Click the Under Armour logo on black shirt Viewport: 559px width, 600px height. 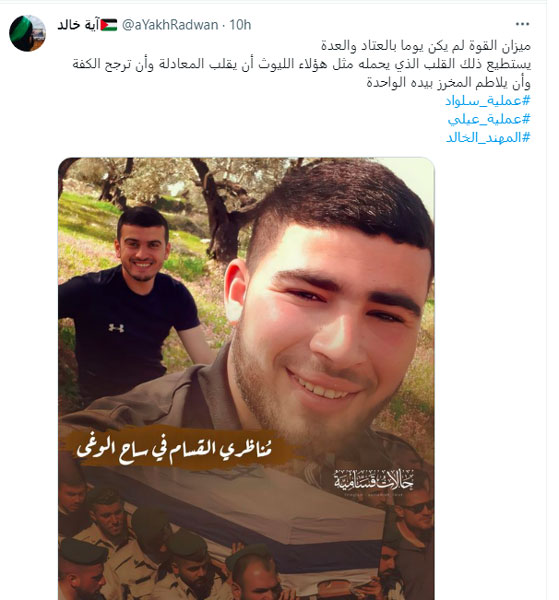pos(116,328)
